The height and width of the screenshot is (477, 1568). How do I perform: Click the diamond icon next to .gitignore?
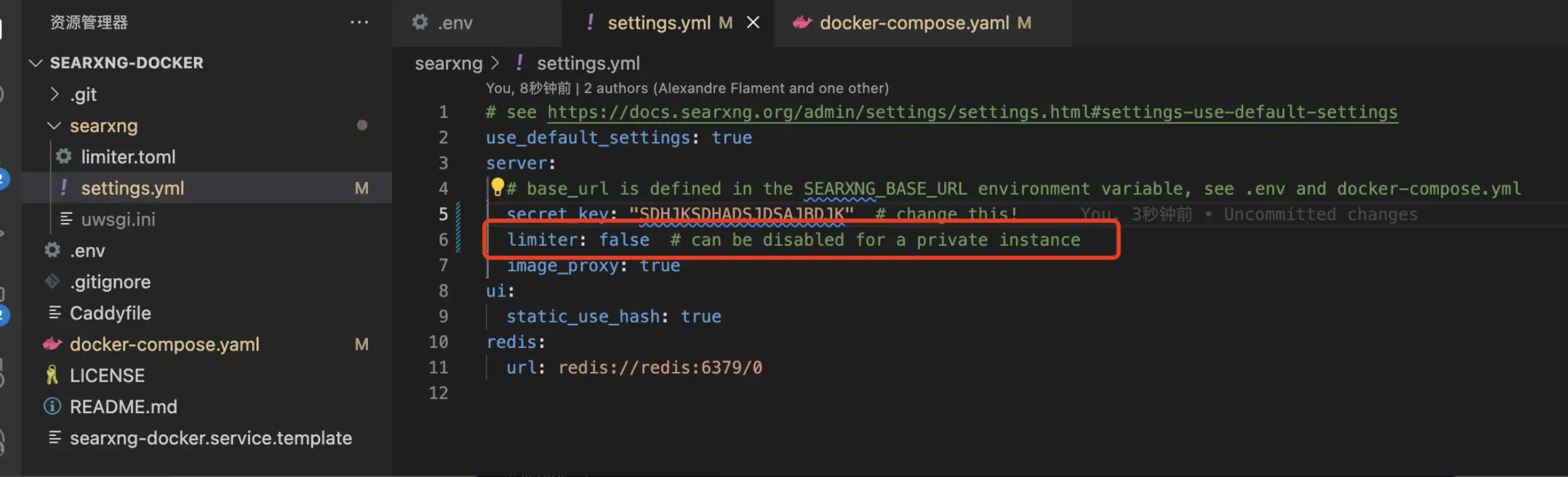(x=52, y=282)
